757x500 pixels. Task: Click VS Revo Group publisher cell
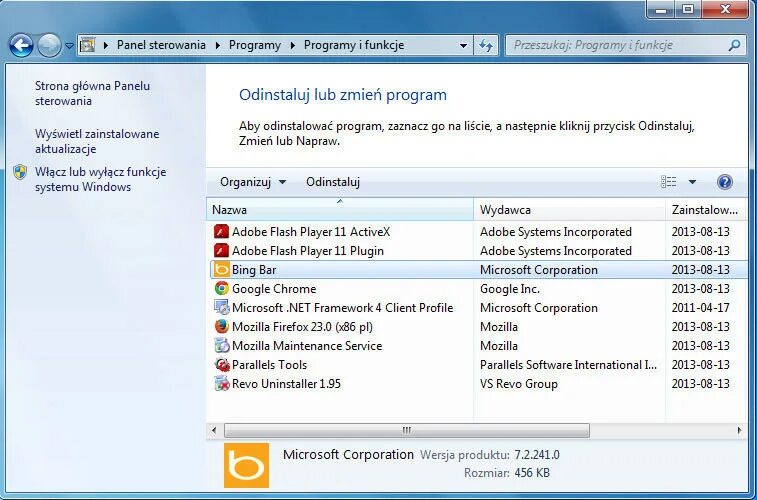(519, 384)
